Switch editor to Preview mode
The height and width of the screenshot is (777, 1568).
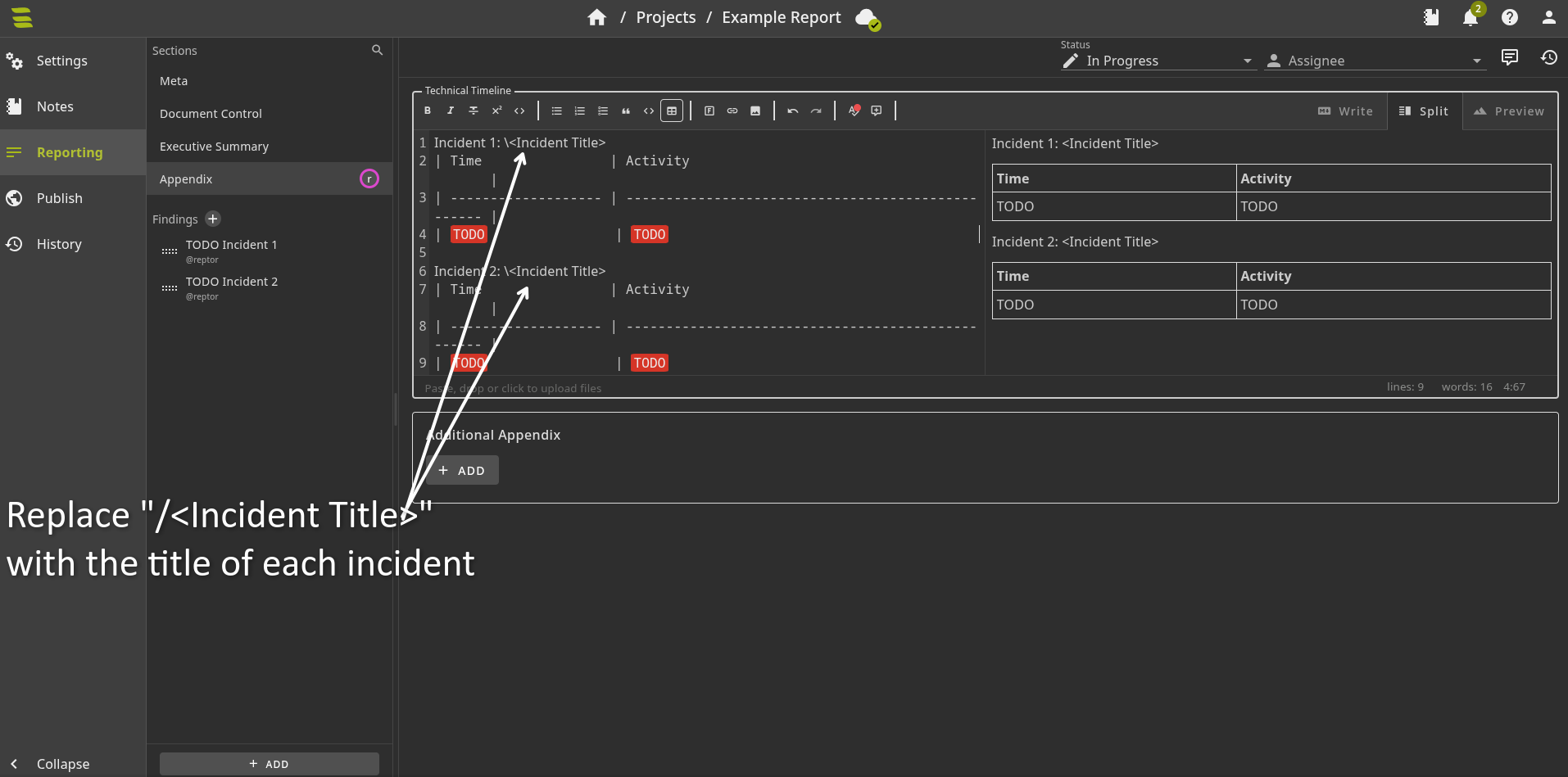(1509, 111)
